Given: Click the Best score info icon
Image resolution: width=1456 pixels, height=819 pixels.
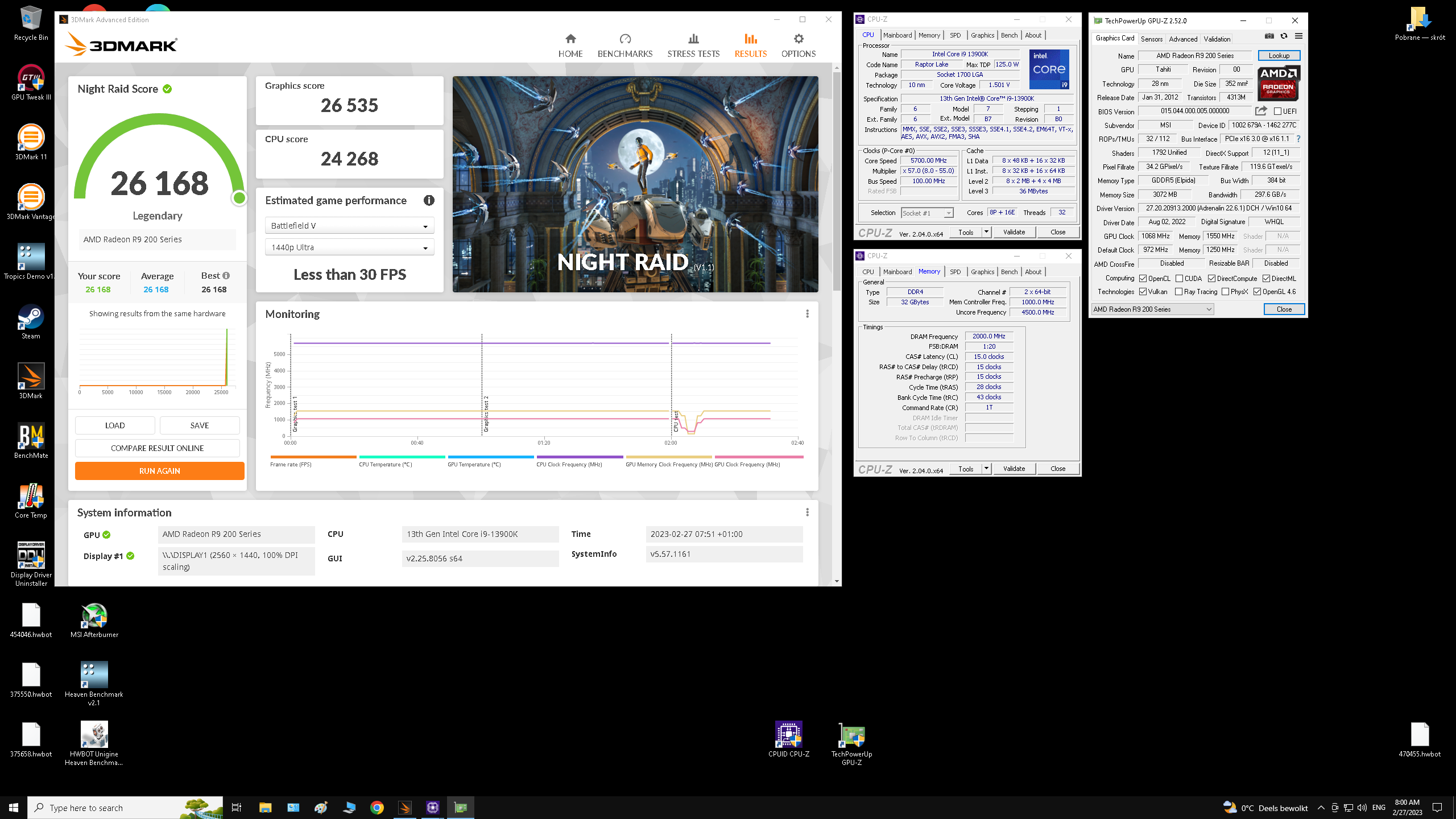Looking at the screenshot, I should 226,276.
